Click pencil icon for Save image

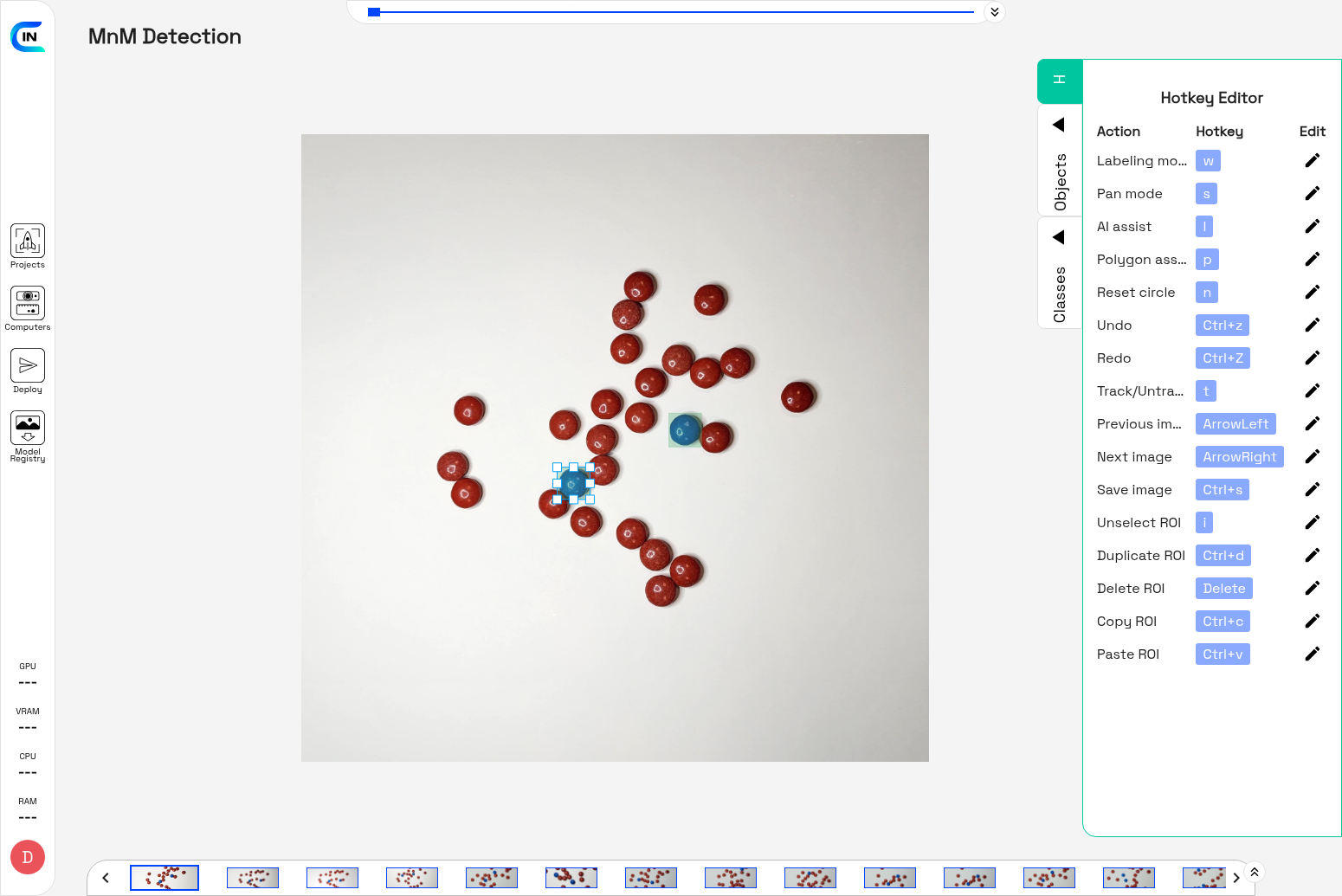1312,490
